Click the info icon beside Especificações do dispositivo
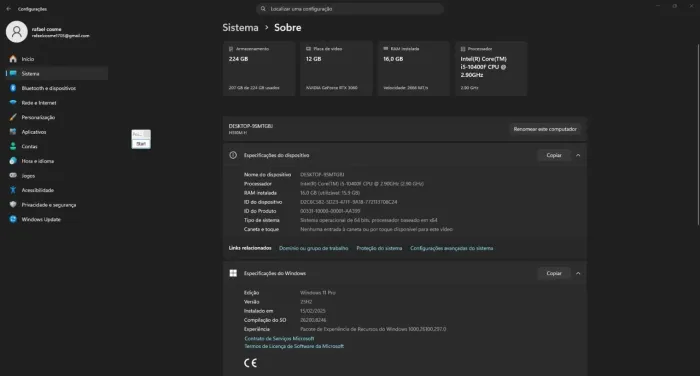This screenshot has height=376, width=700. 233,155
